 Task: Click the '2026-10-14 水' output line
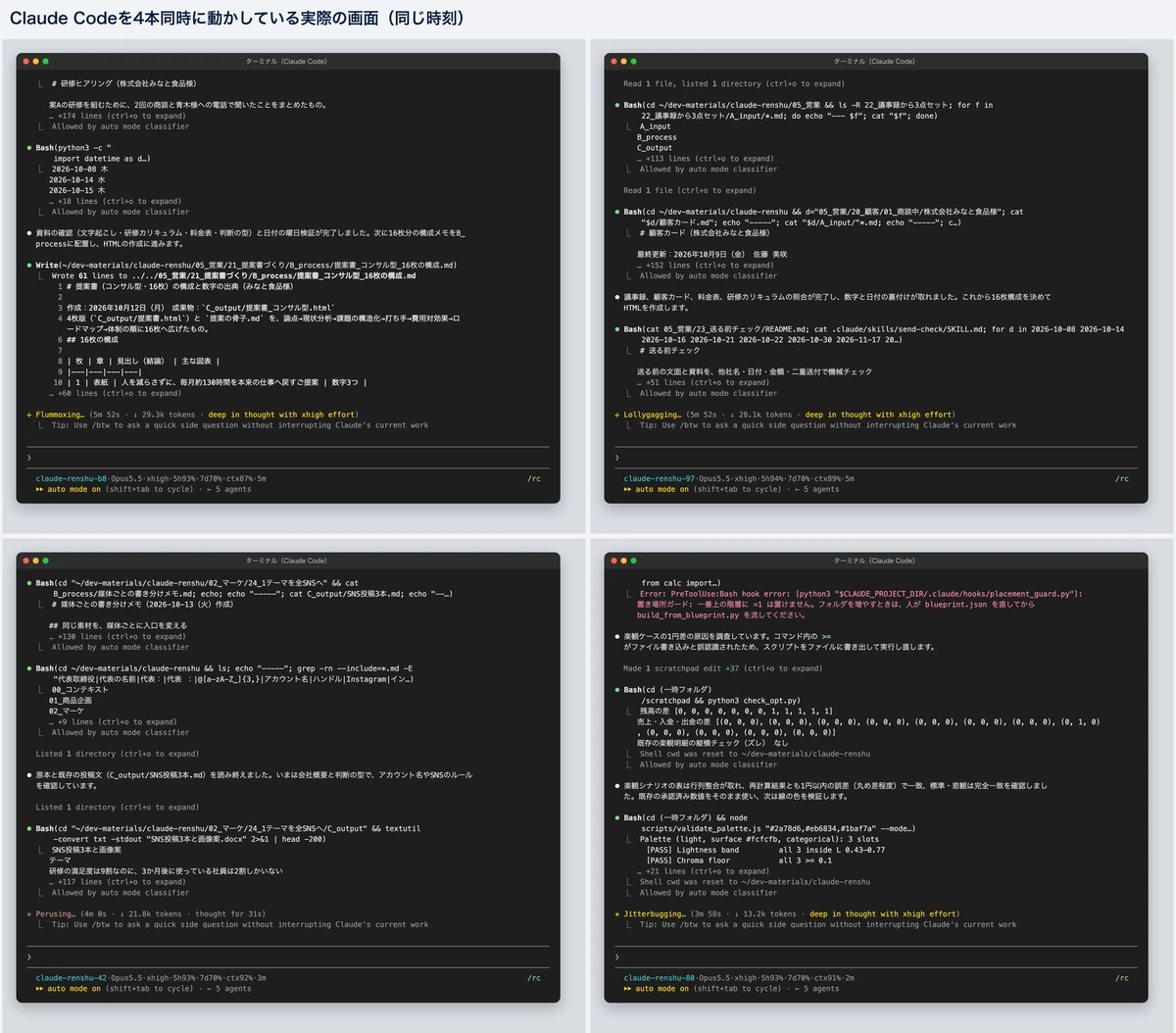click(77, 180)
